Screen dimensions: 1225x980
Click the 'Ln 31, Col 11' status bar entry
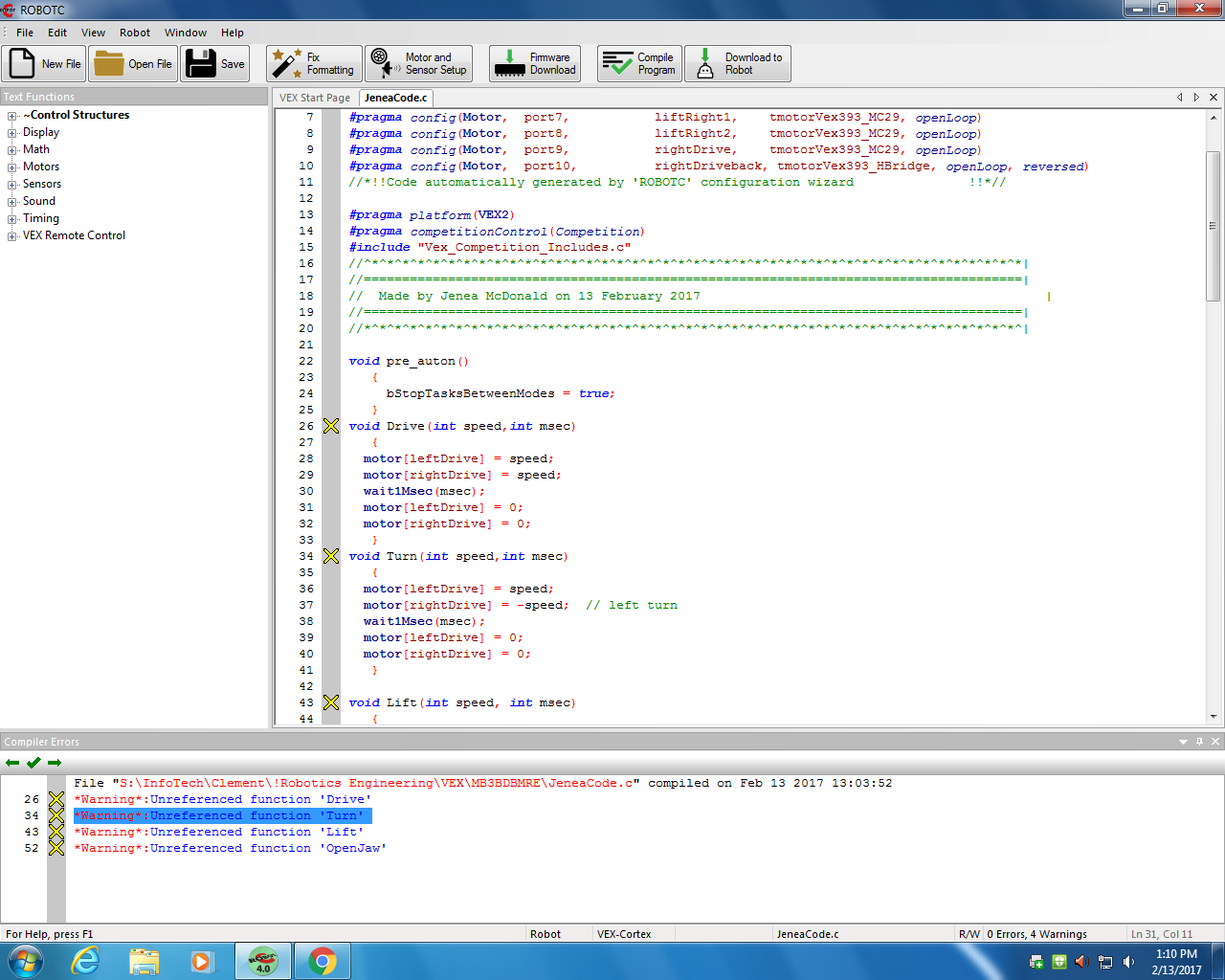coord(1162,934)
